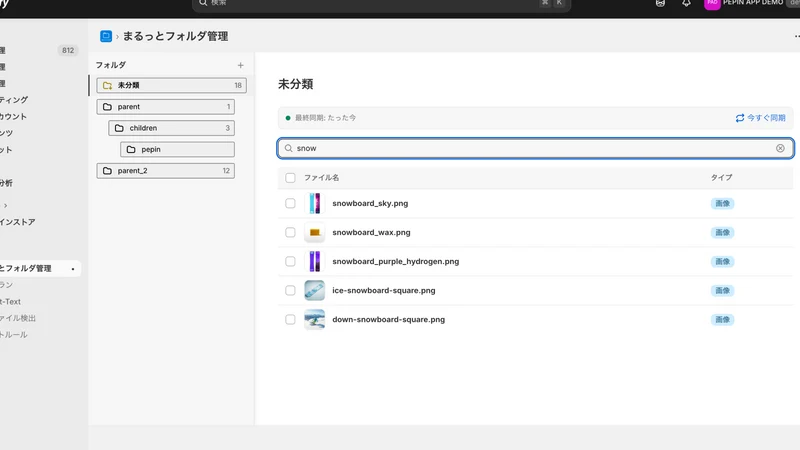Open the Alt-Text sidebar item
800x450 pixels.
[11, 302]
